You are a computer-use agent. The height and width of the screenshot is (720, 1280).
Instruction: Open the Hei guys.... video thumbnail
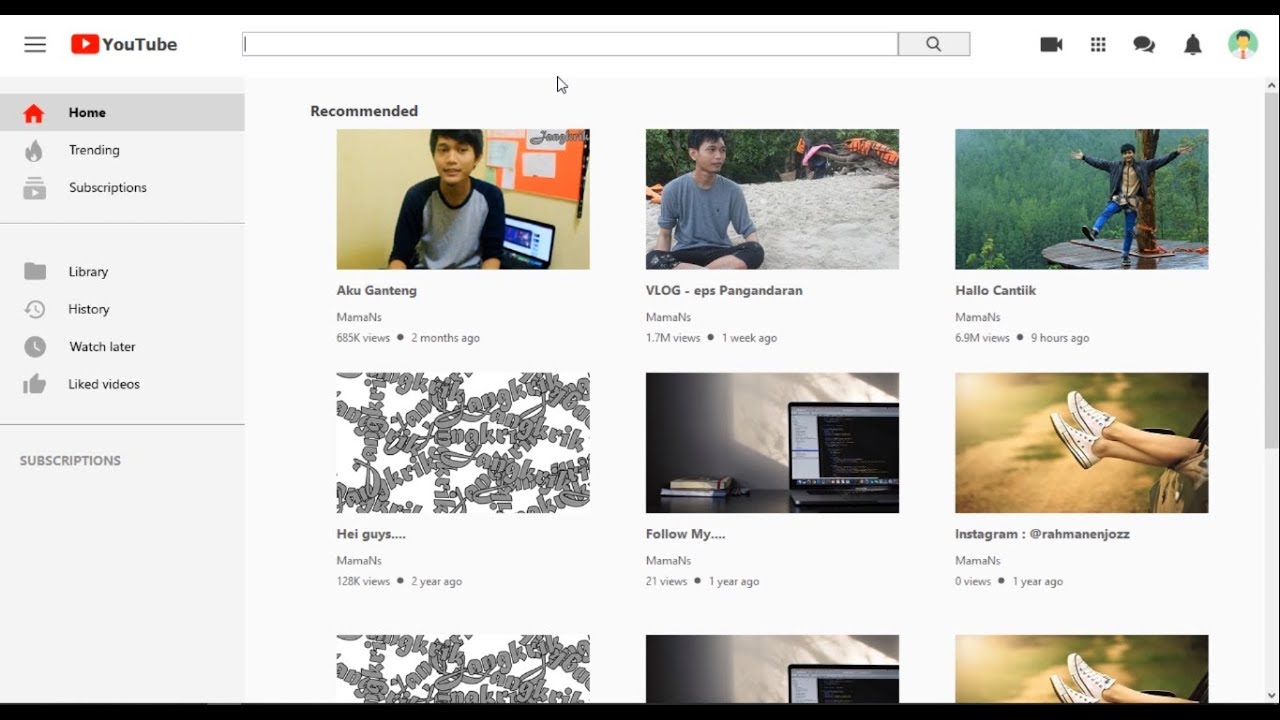(463, 443)
